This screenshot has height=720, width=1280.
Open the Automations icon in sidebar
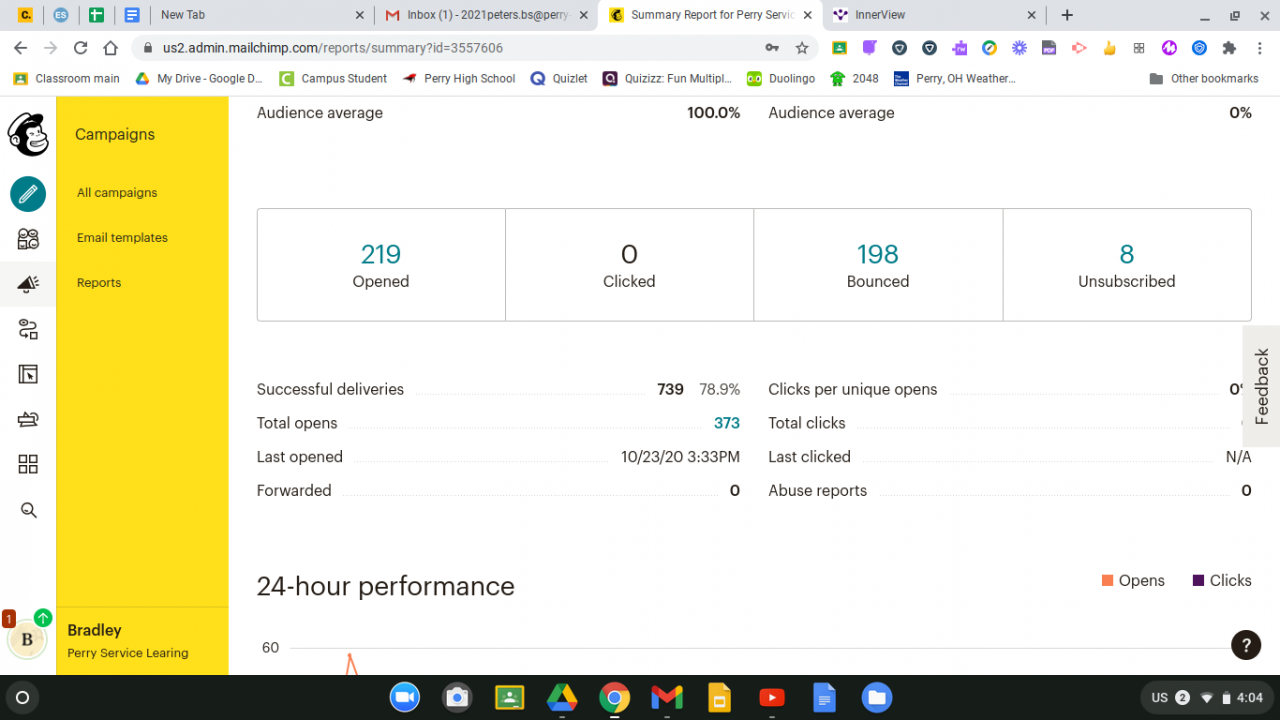28,329
